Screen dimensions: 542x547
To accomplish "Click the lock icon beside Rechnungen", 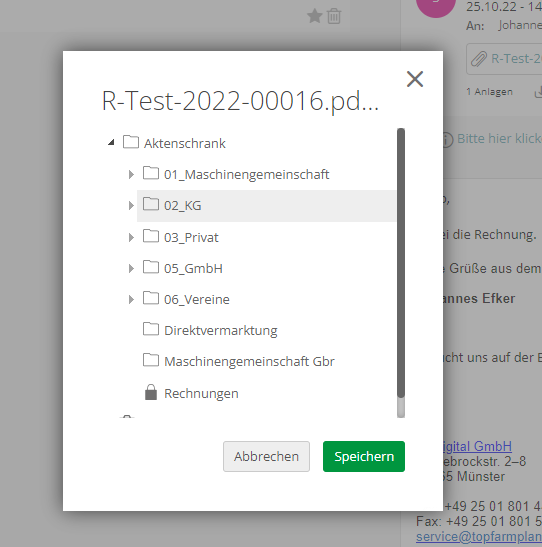I will point(151,392).
